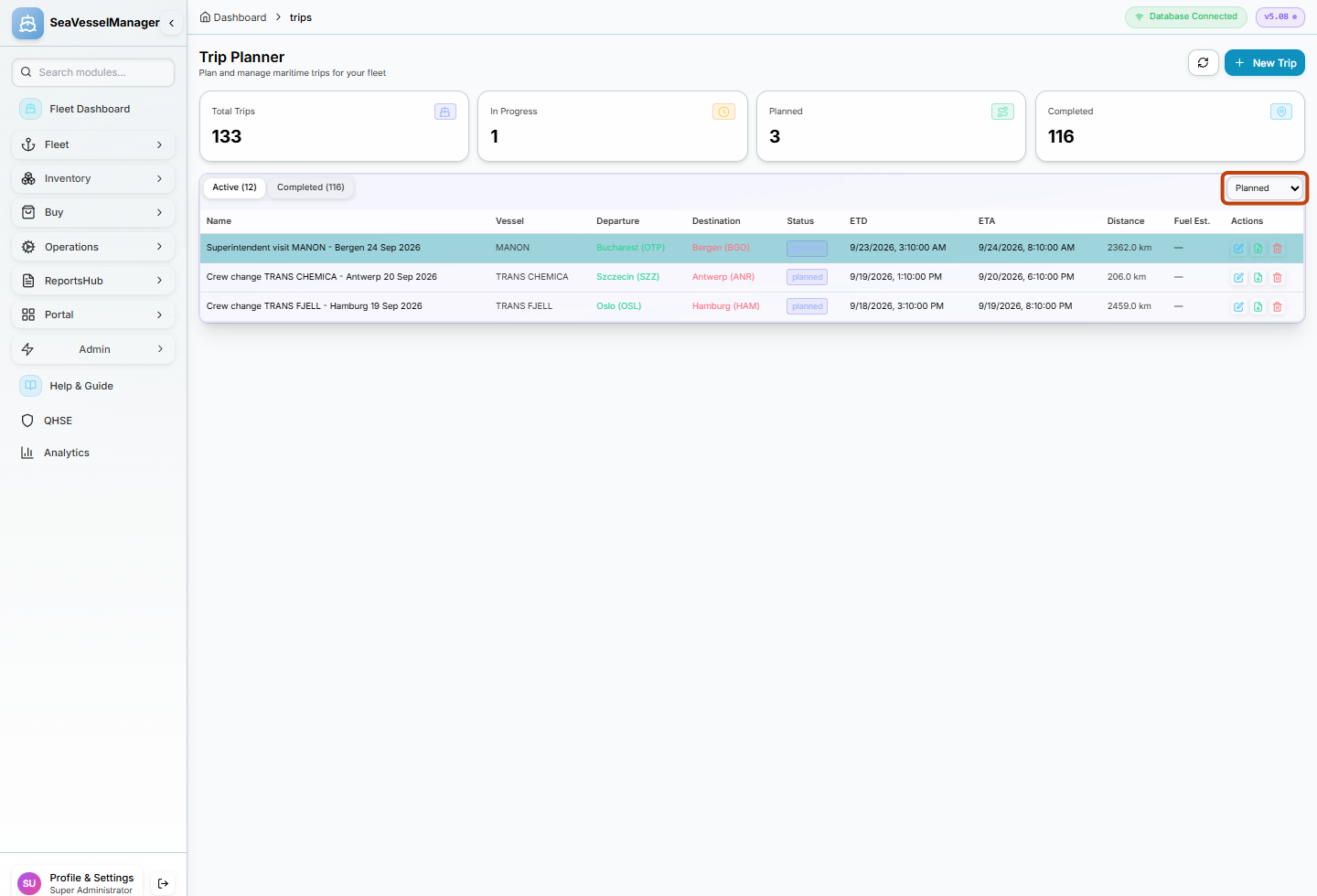Click the Planned route icon
The height and width of the screenshot is (896, 1317).
[1002, 112]
